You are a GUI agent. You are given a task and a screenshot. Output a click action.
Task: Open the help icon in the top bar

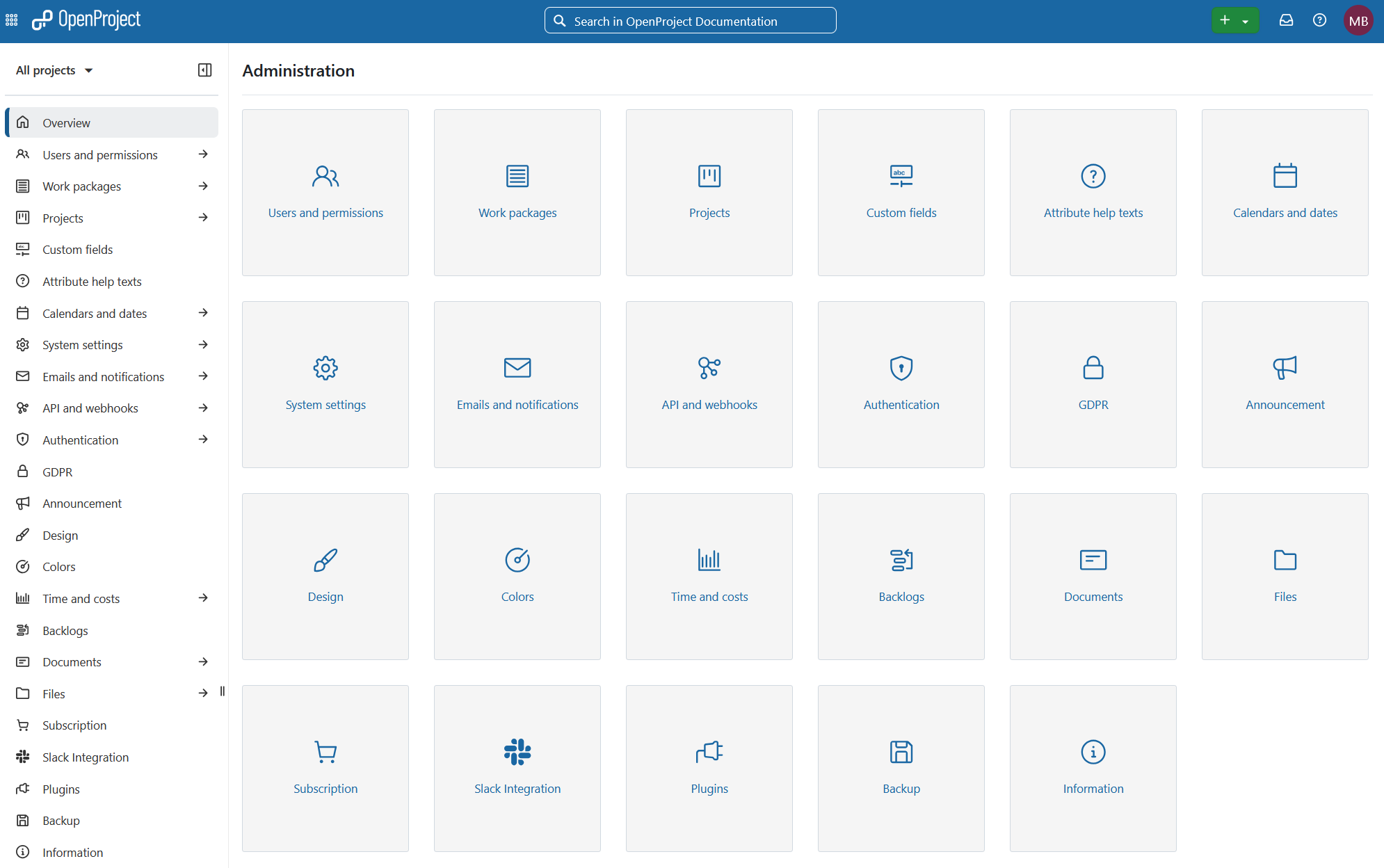[x=1320, y=20]
